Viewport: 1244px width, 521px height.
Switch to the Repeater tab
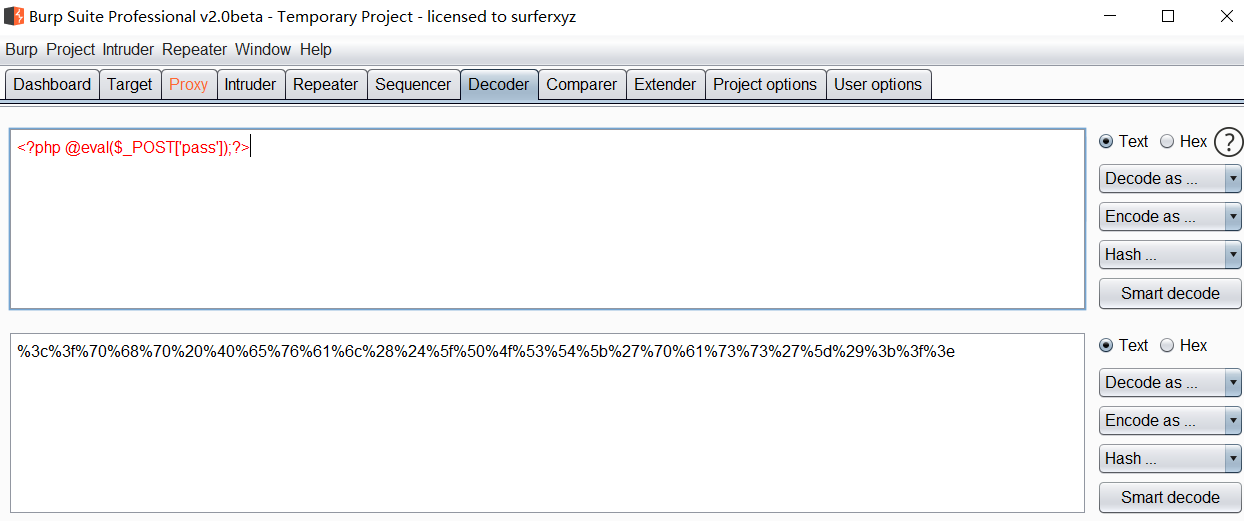point(325,85)
